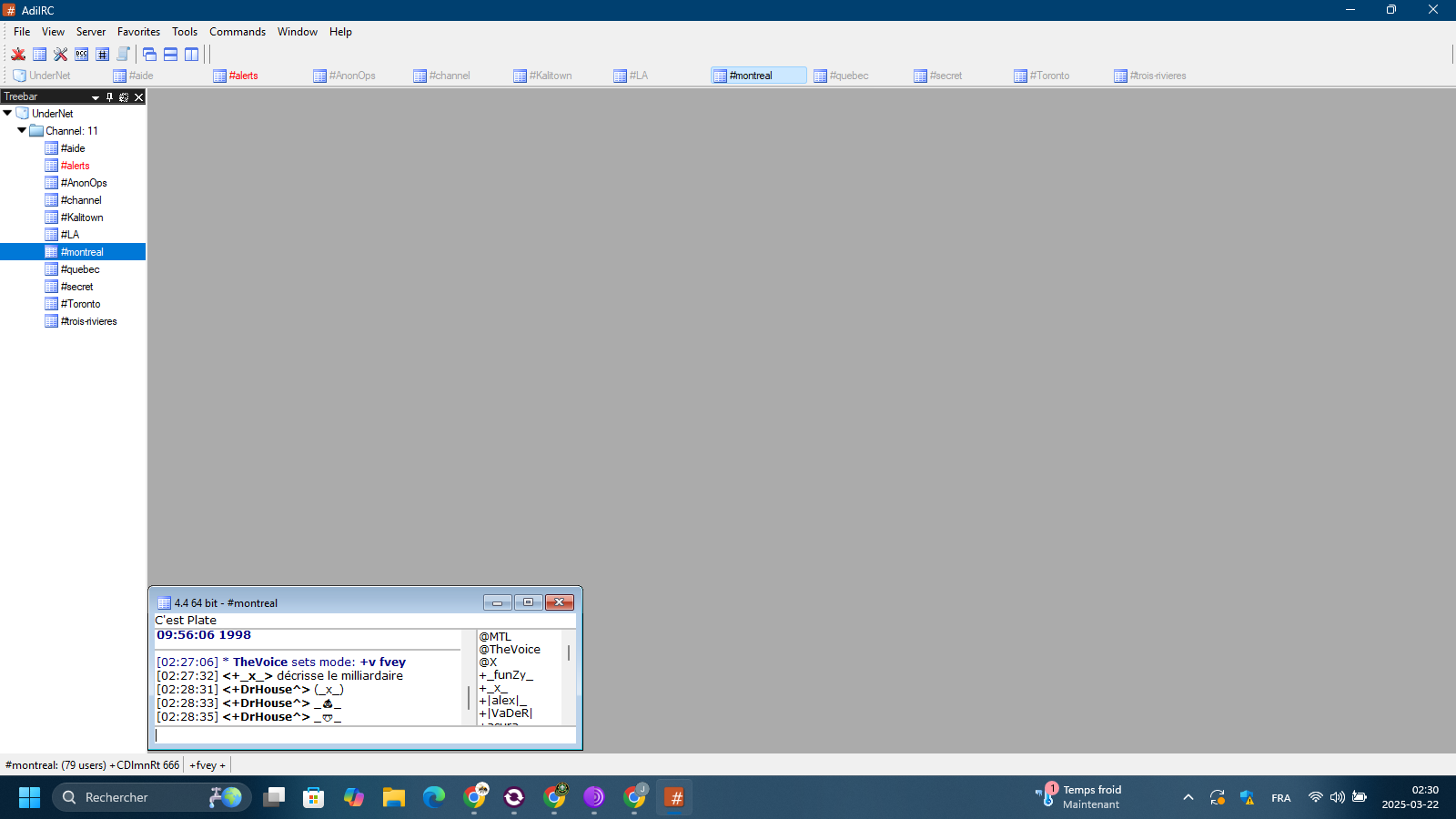Screen dimensions: 1456x819
Task: Open the Window menu
Action: [298, 32]
